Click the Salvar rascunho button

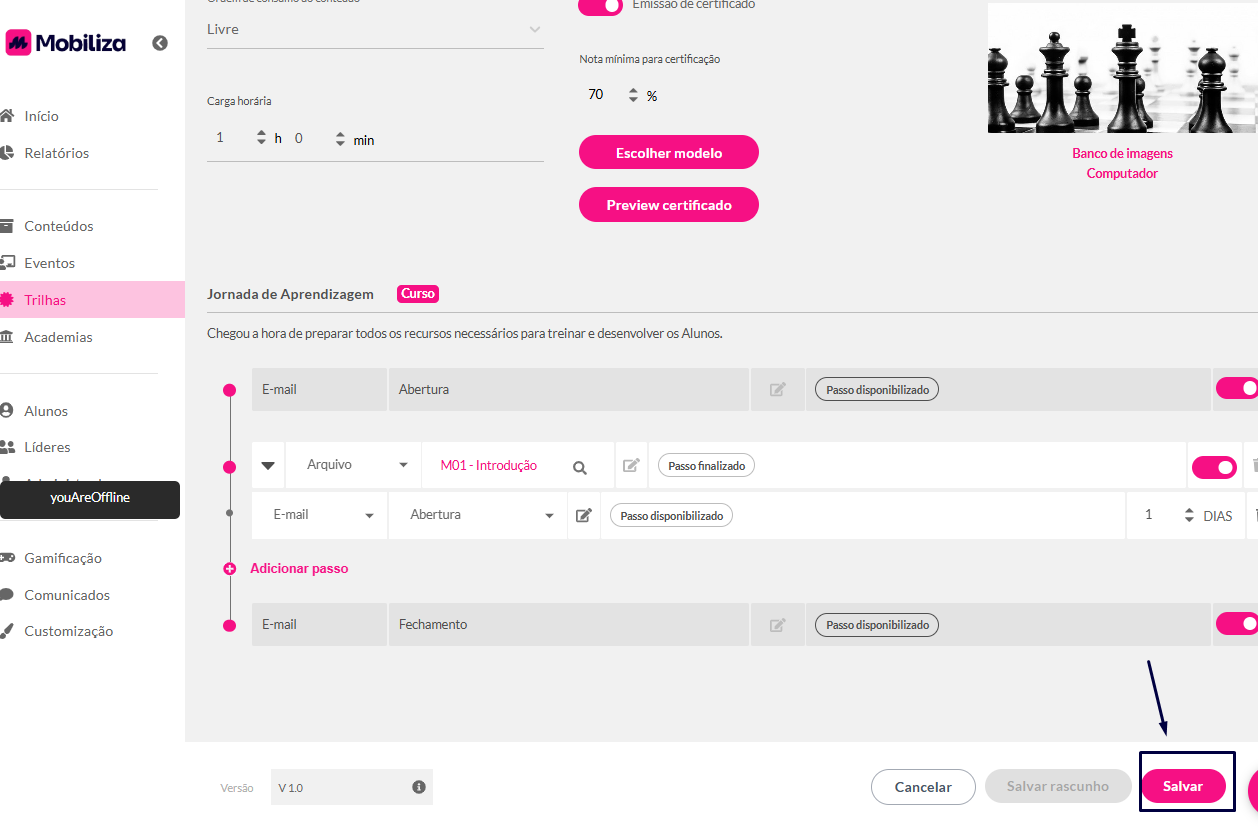tap(1057, 787)
